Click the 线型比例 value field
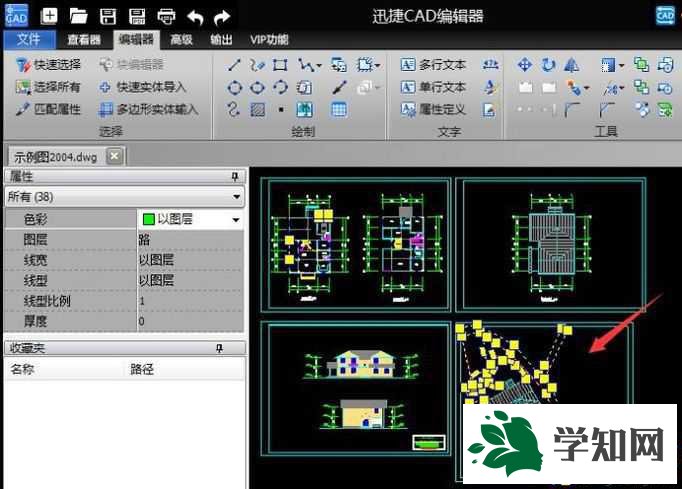682x489 pixels. [190, 301]
